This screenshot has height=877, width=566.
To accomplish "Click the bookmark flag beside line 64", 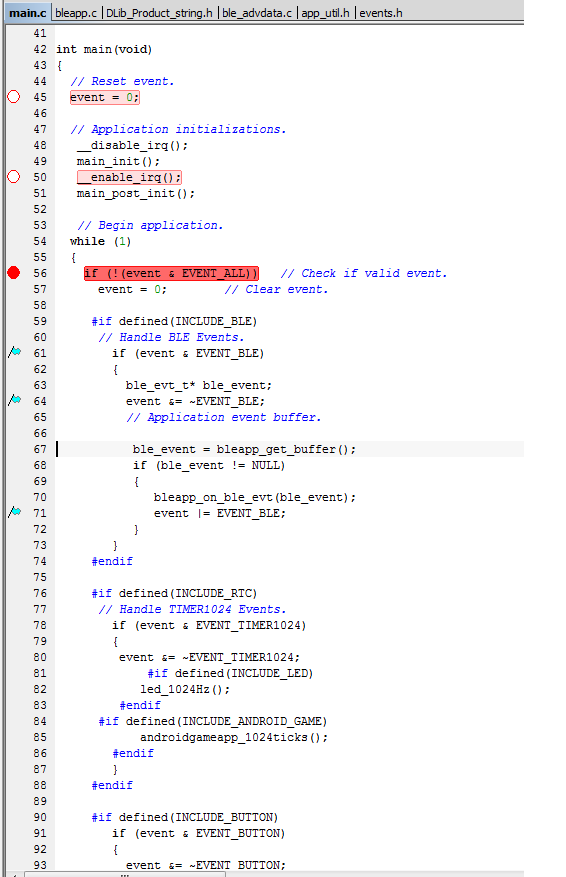I will [x=15, y=400].
